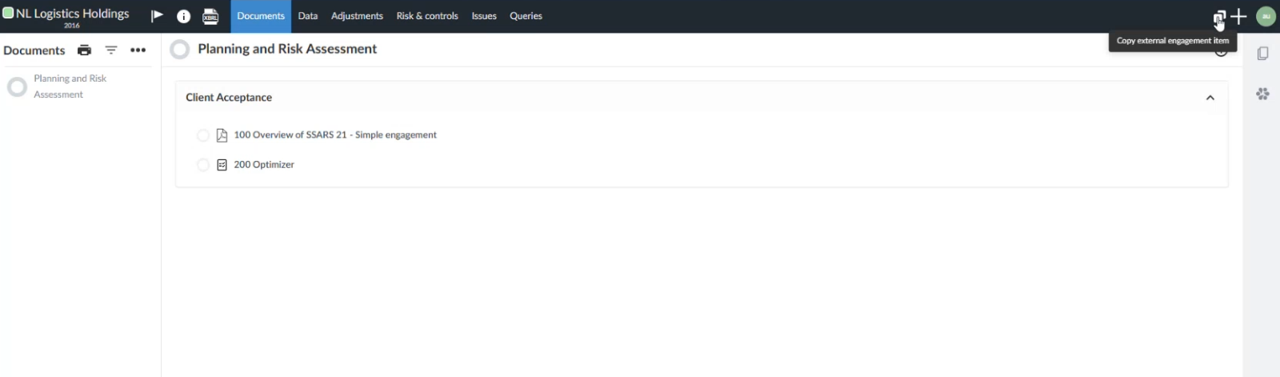Collapse the Client Acceptance section chevron

(x=1210, y=98)
